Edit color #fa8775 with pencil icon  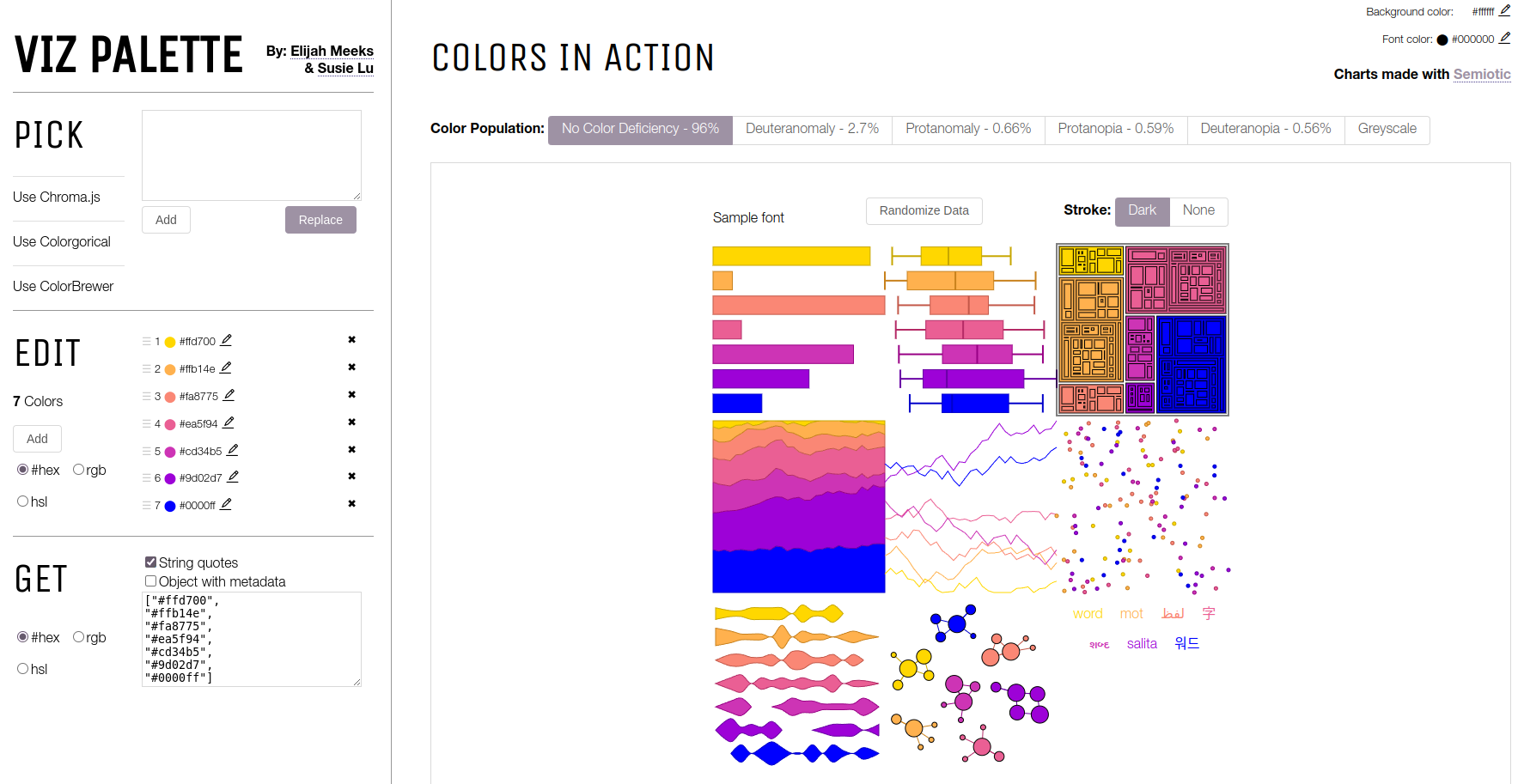click(229, 395)
